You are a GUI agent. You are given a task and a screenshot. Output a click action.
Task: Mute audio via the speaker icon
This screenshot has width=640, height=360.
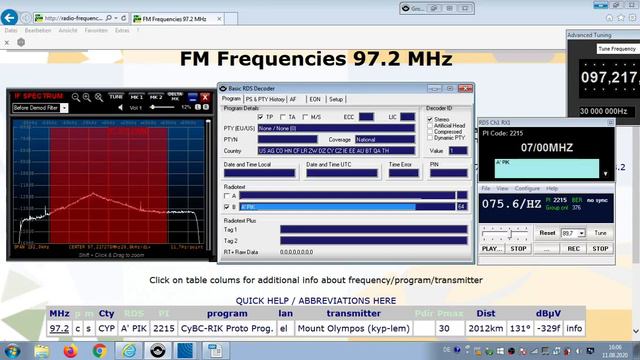coord(120,107)
